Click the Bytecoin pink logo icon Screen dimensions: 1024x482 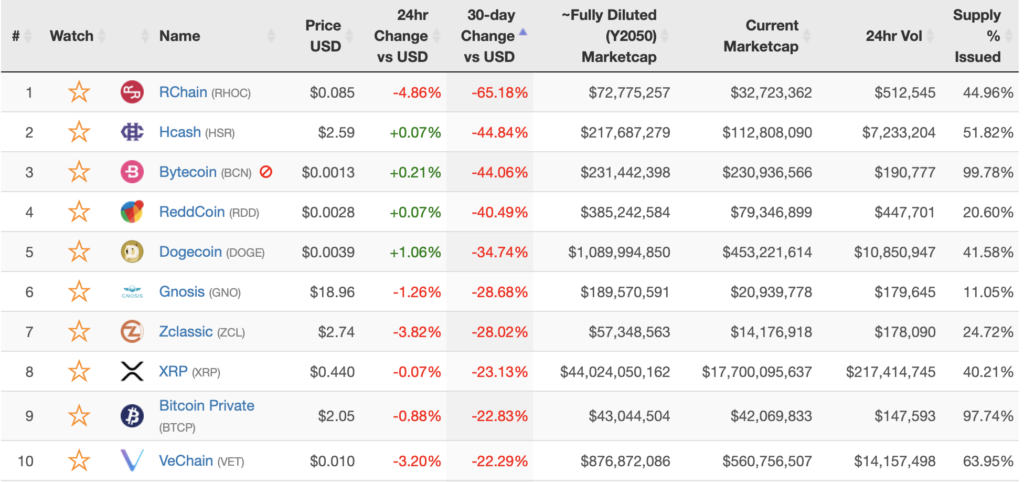(132, 172)
